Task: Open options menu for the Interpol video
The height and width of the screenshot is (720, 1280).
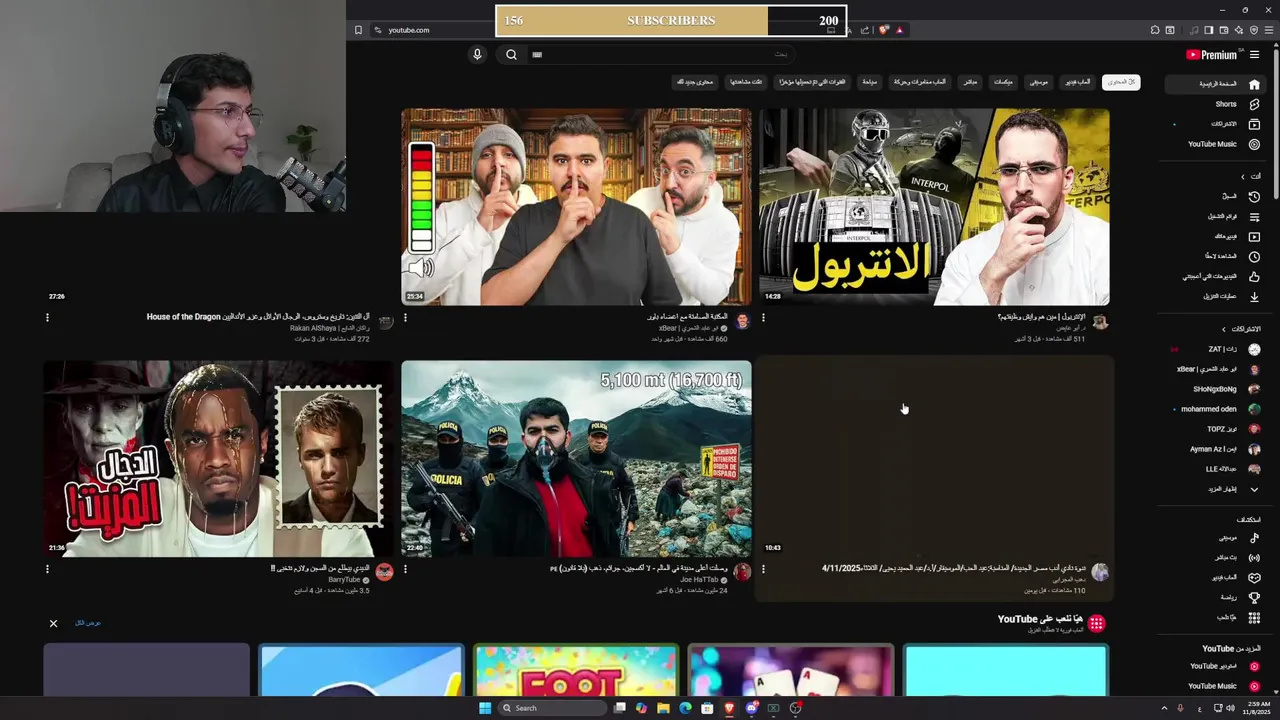Action: pos(763,318)
